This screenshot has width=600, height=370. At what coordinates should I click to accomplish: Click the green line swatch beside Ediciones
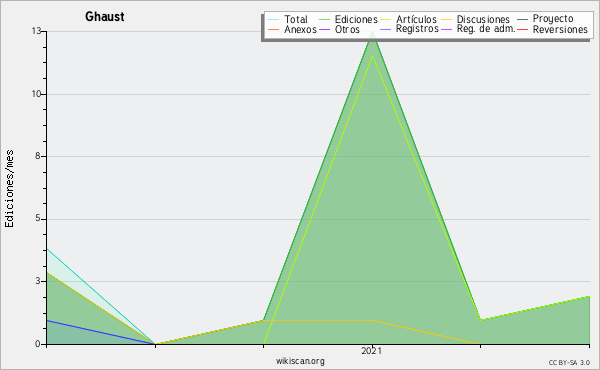pyautogui.click(x=324, y=20)
